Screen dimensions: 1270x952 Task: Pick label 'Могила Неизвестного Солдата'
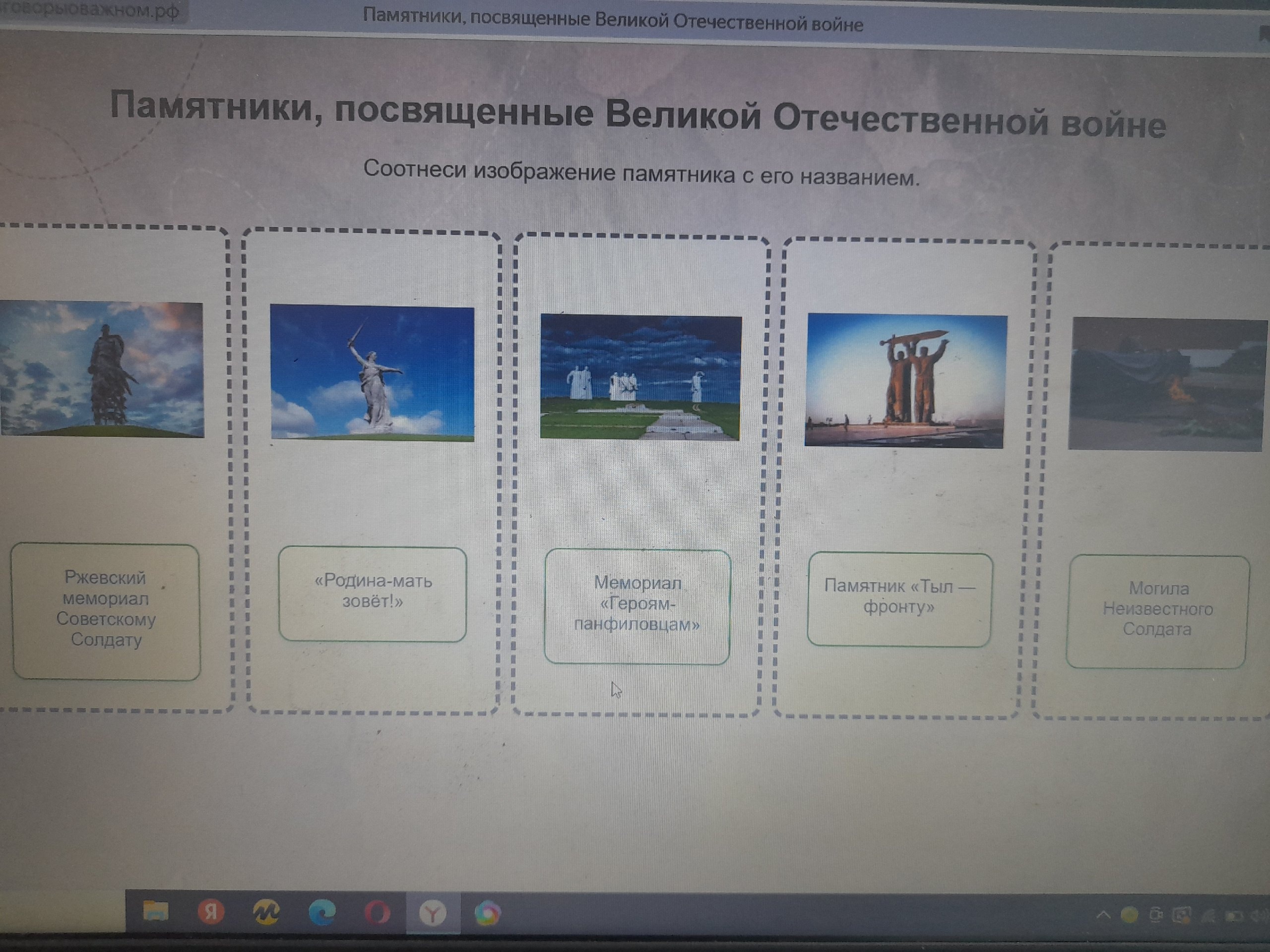(x=1157, y=611)
